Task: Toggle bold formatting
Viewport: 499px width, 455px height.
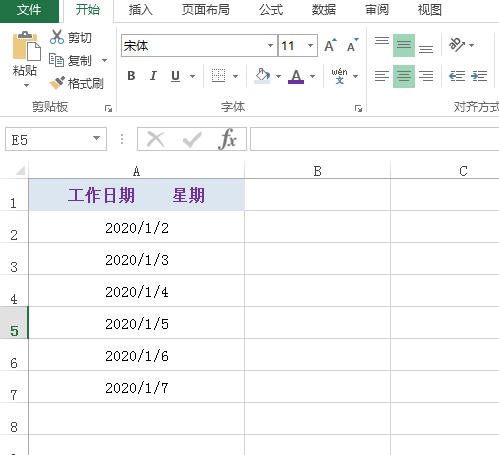Action: pyautogui.click(x=131, y=76)
